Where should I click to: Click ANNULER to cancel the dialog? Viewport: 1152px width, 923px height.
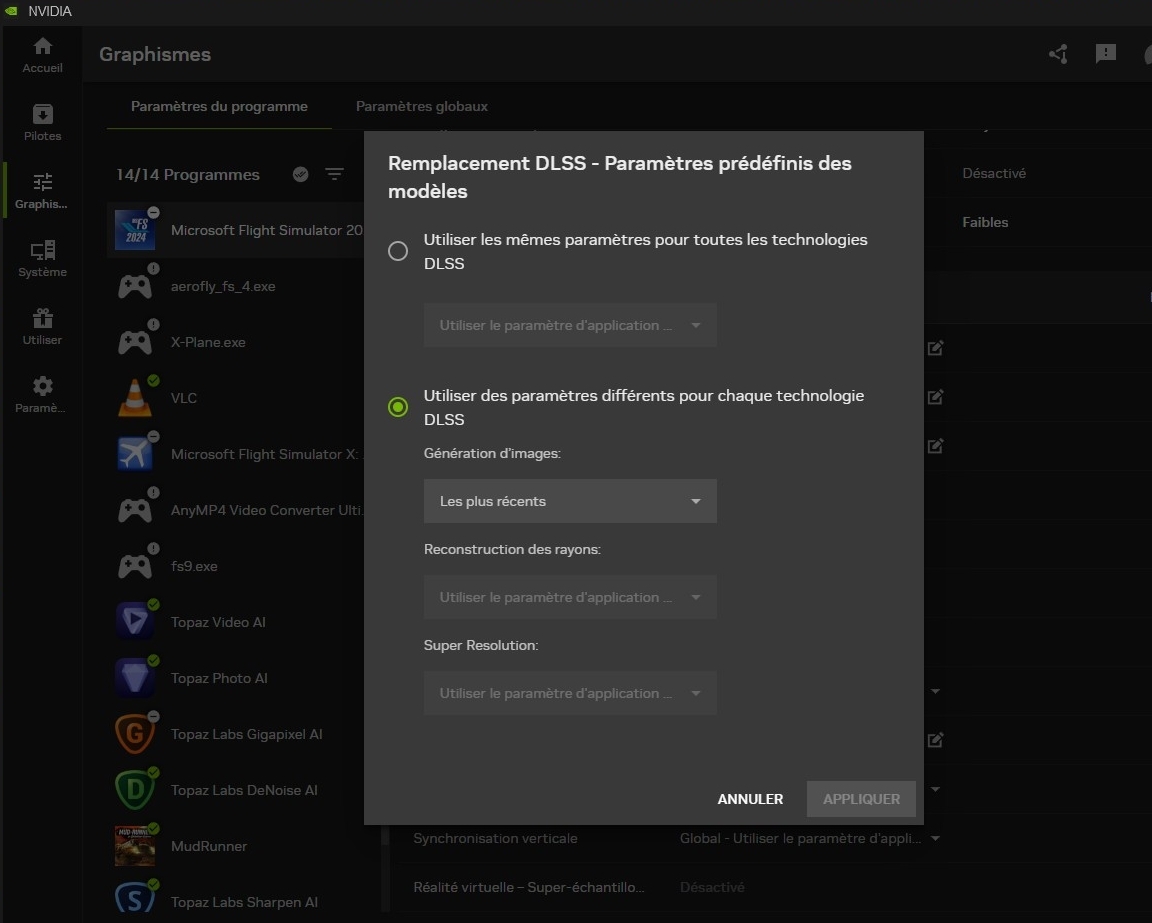click(x=750, y=799)
